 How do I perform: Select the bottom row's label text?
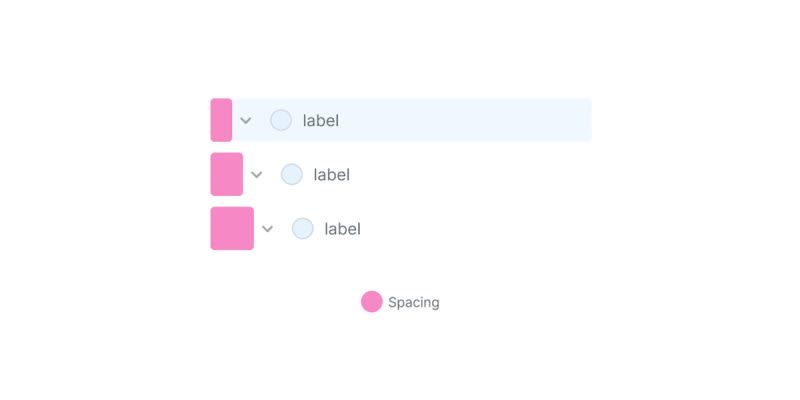[342, 229]
